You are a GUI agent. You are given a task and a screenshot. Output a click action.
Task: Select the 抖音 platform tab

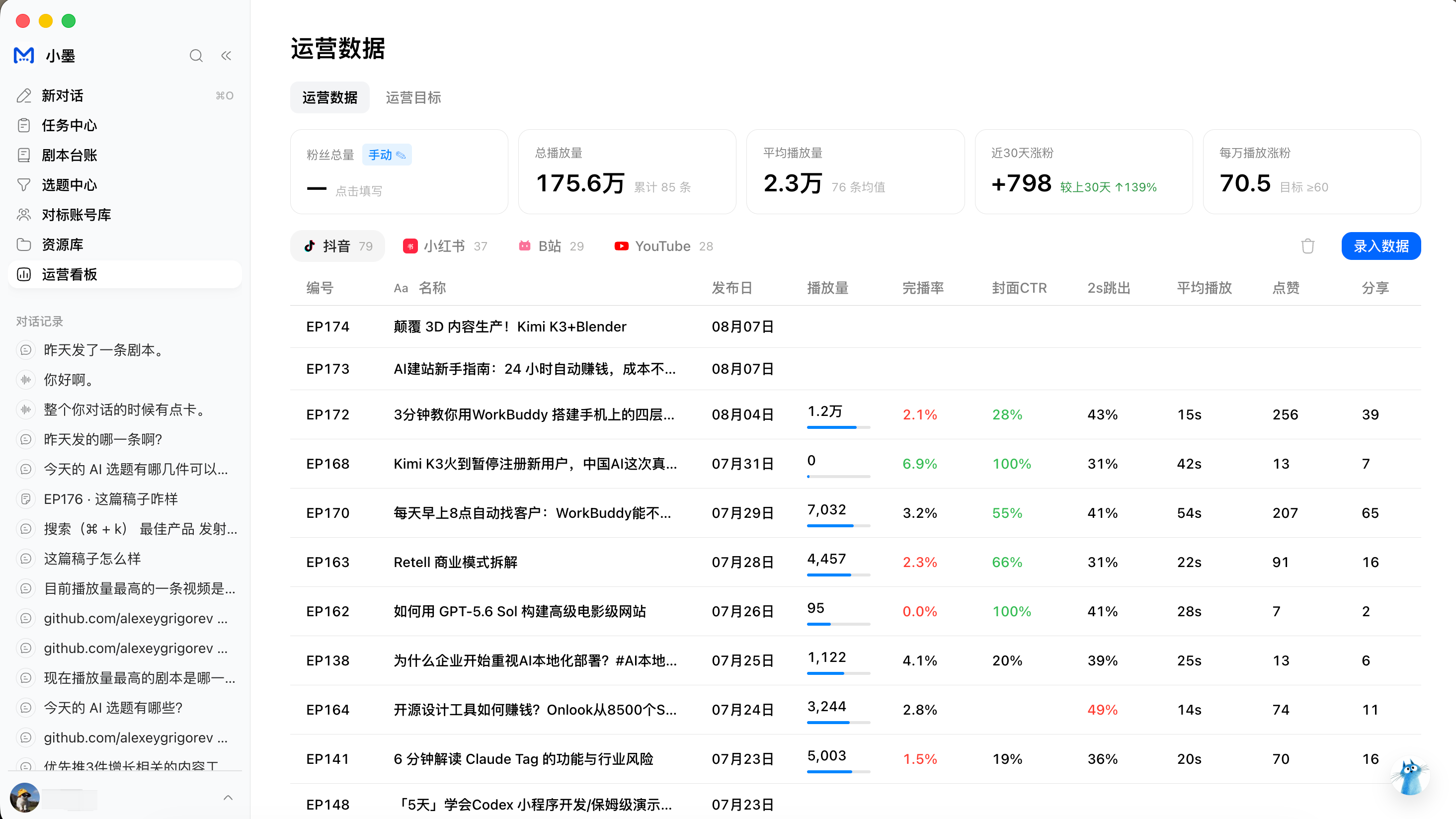(337, 246)
